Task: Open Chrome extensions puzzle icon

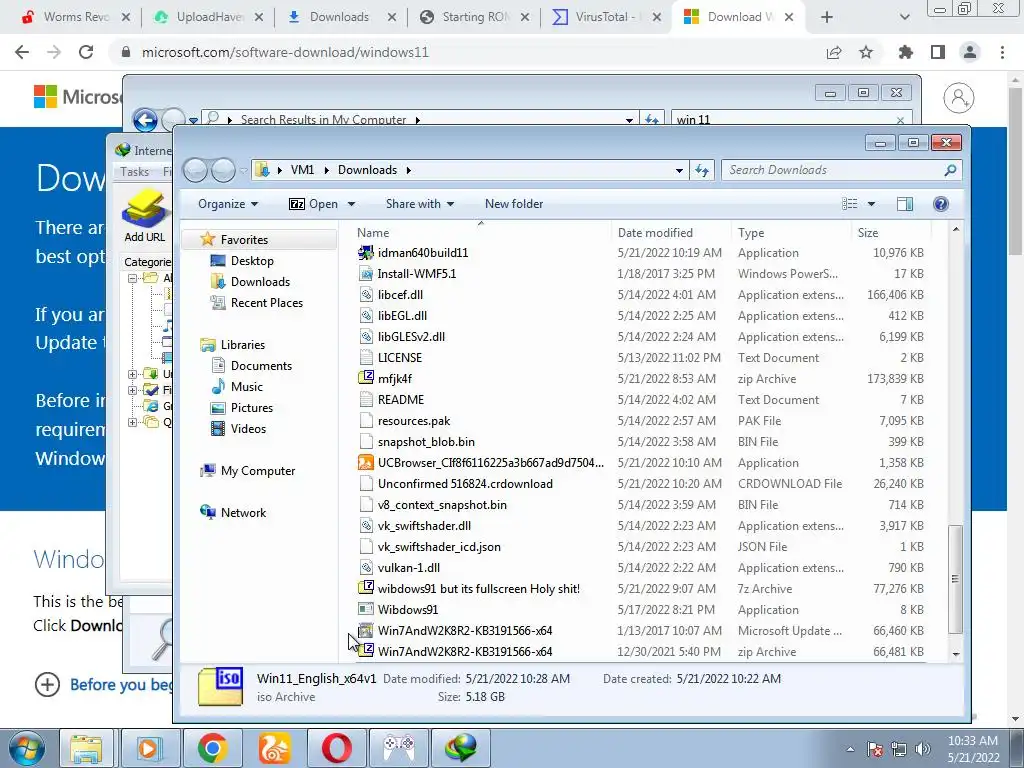Action: 905,52
